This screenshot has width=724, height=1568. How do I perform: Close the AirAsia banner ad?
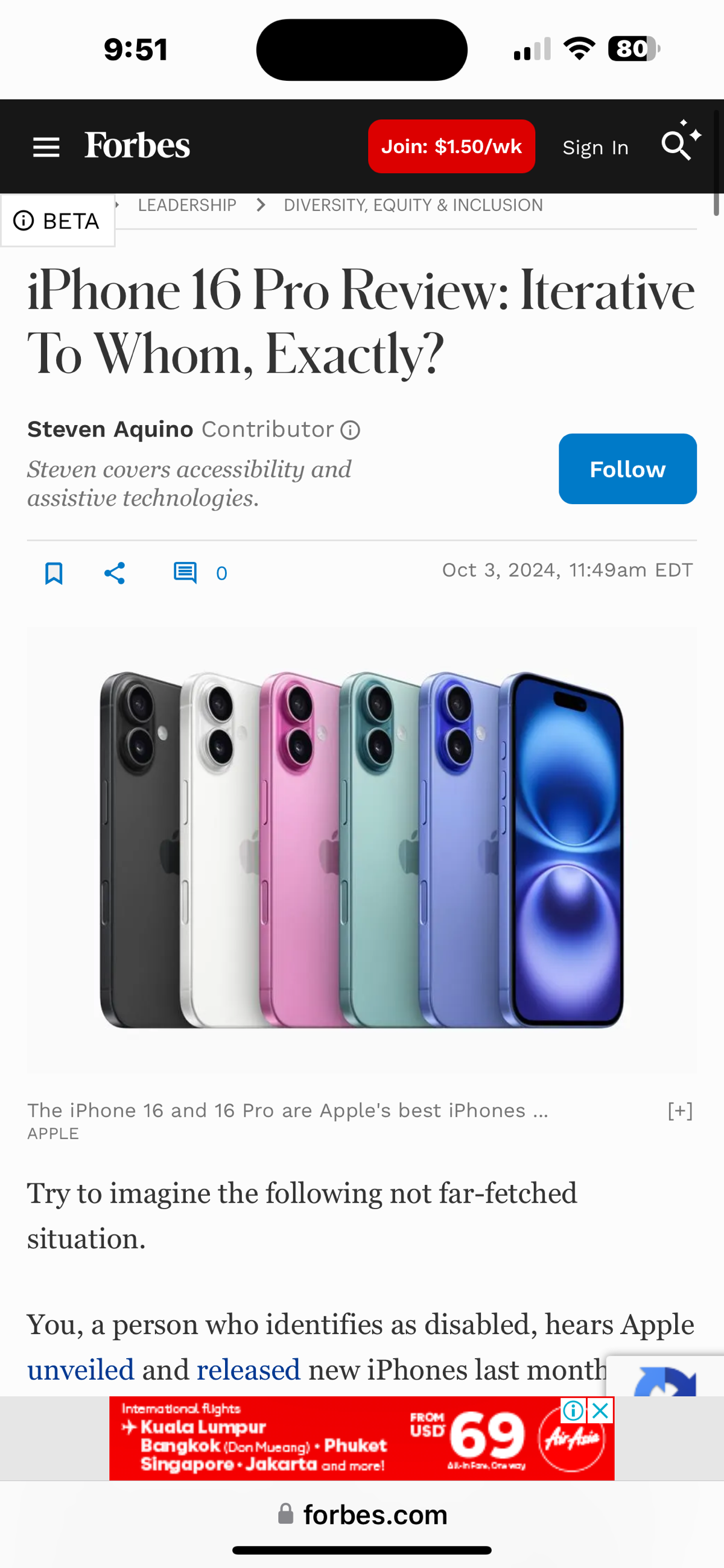pos(600,1411)
